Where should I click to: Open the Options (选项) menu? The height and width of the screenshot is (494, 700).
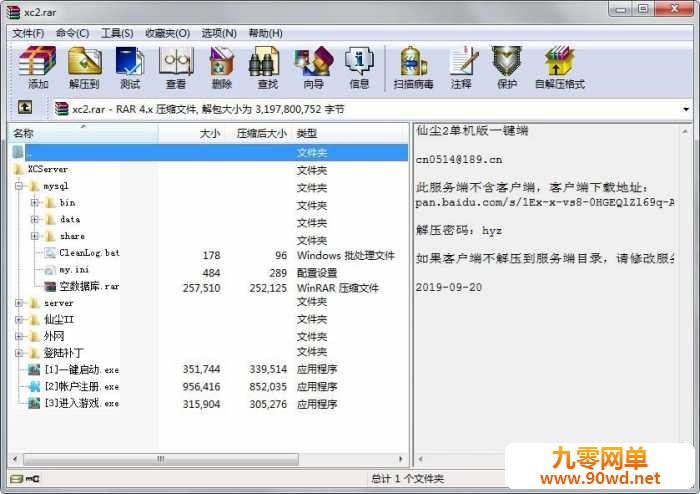219,33
